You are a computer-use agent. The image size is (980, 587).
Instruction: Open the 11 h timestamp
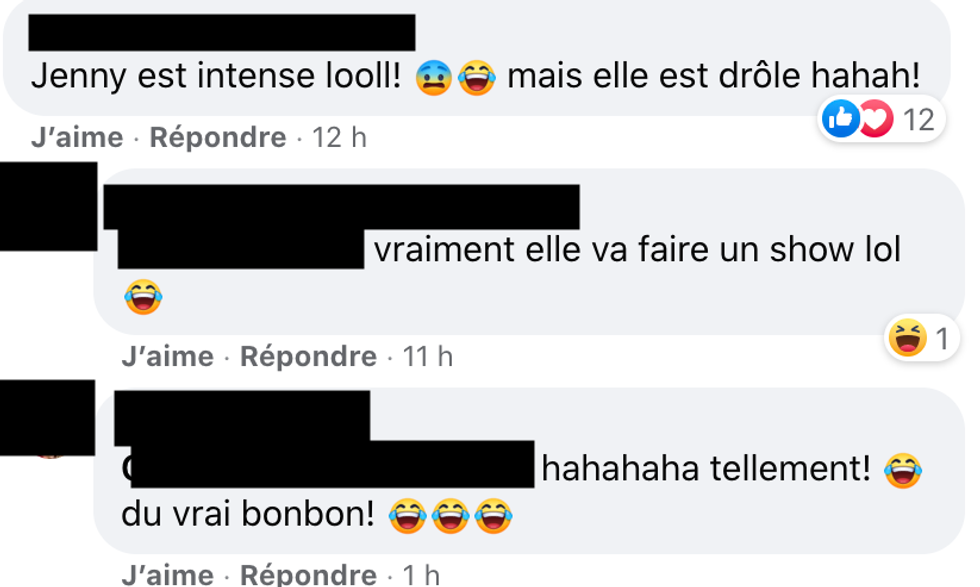(x=428, y=357)
